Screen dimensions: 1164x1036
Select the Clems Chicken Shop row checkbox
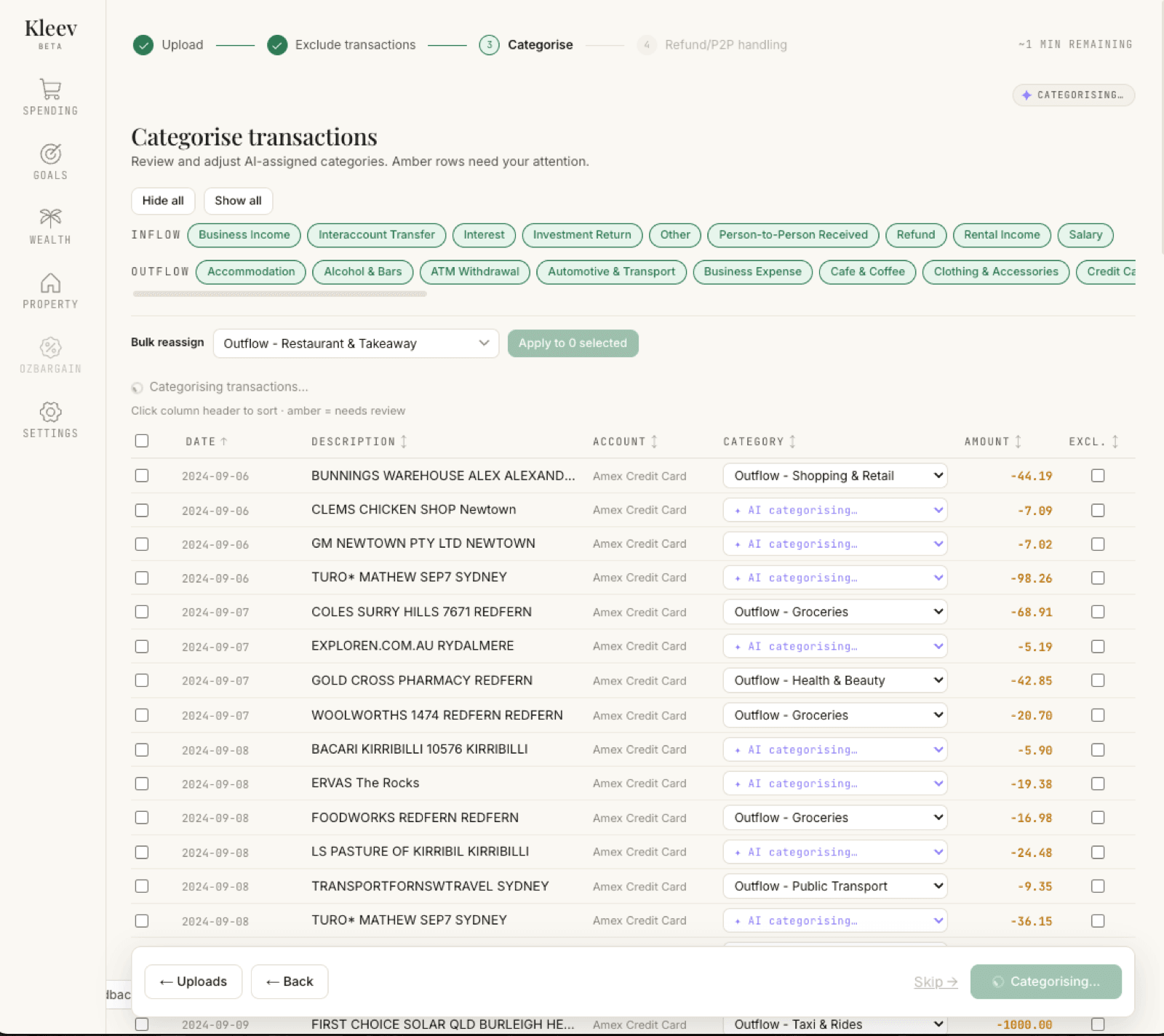[x=142, y=511]
